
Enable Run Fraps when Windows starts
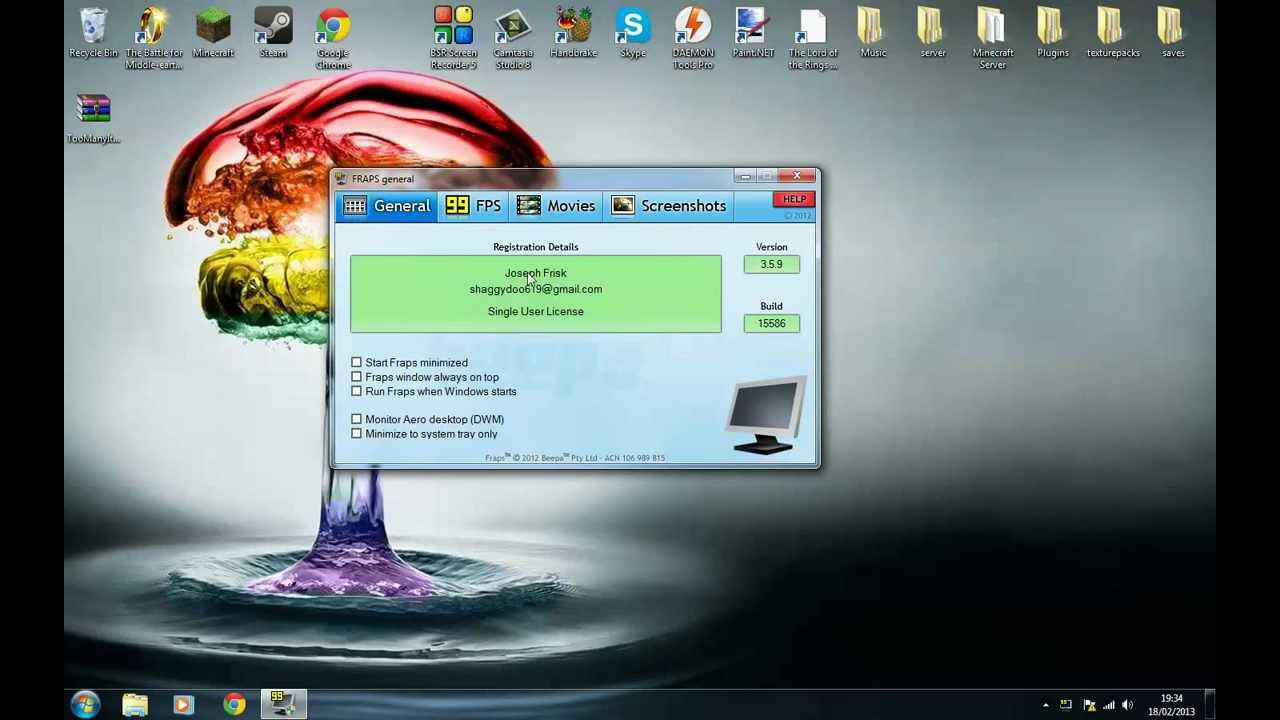coord(356,391)
